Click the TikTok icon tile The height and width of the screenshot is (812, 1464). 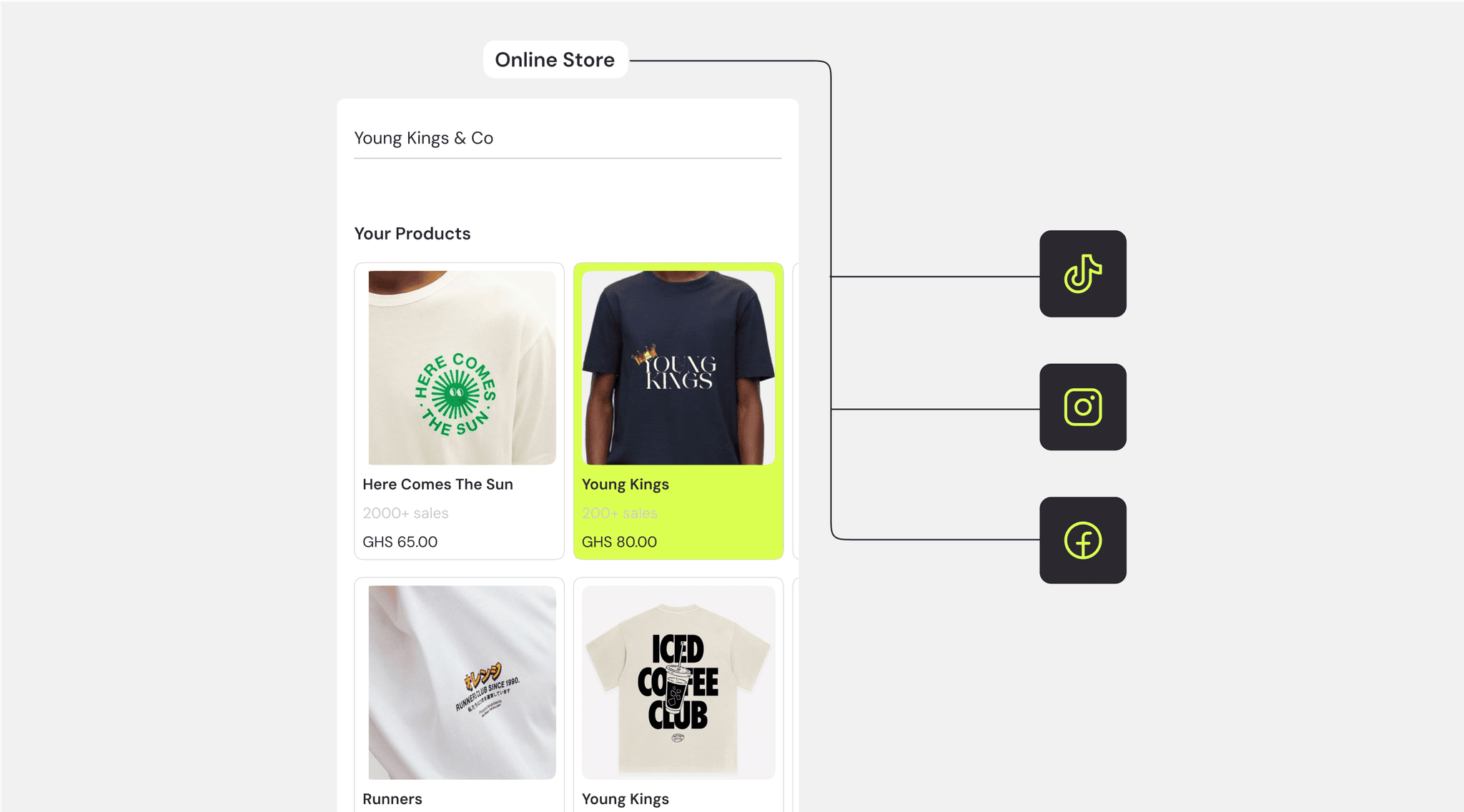[1082, 274]
